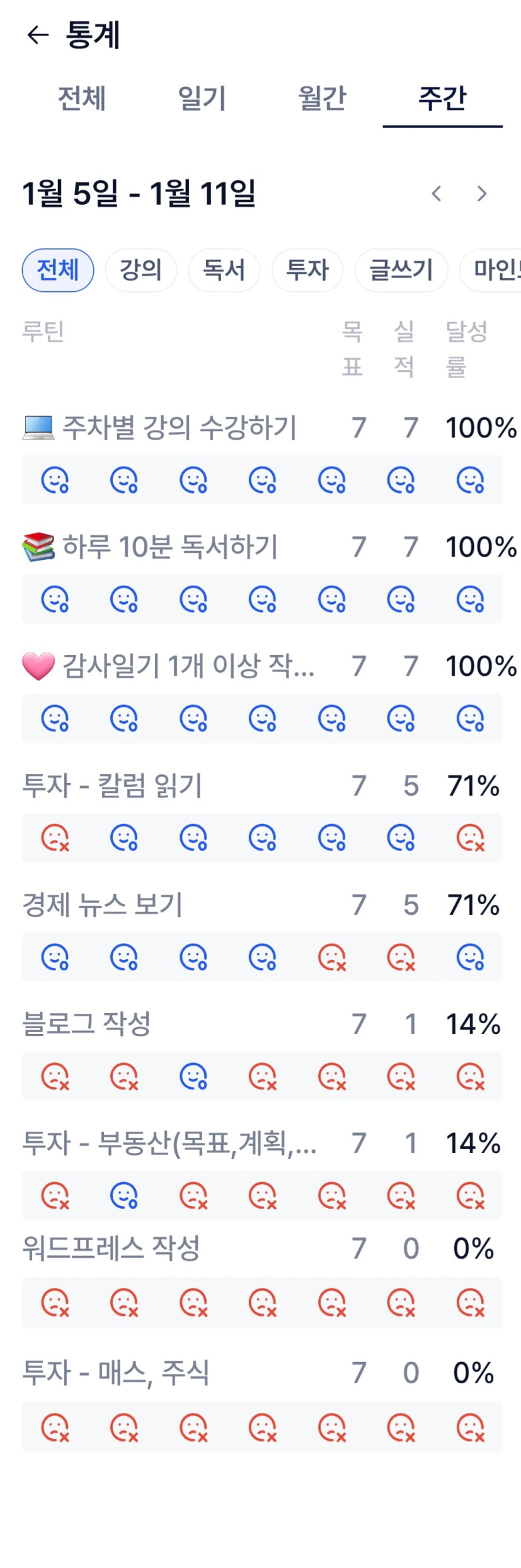This screenshot has width=521, height=1568.
Task: Switch to the 일기 tab
Action: [202, 99]
